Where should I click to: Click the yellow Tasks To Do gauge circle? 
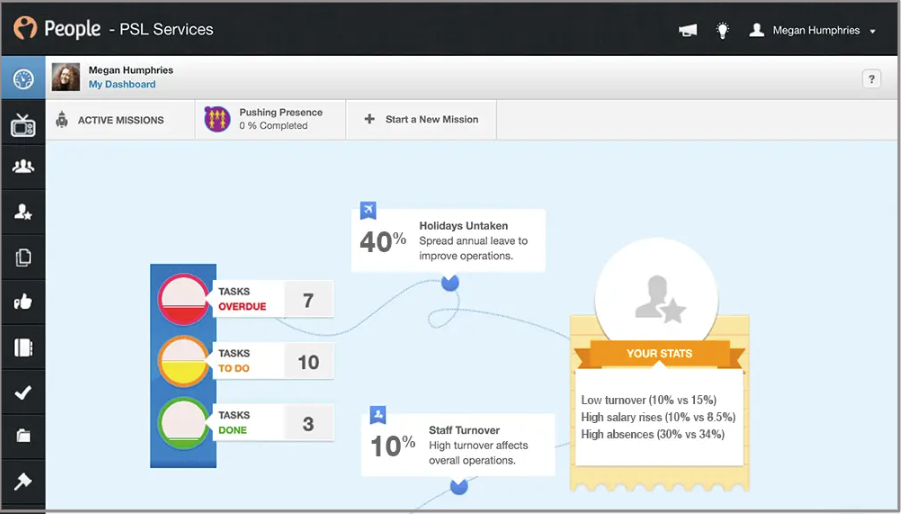(184, 362)
